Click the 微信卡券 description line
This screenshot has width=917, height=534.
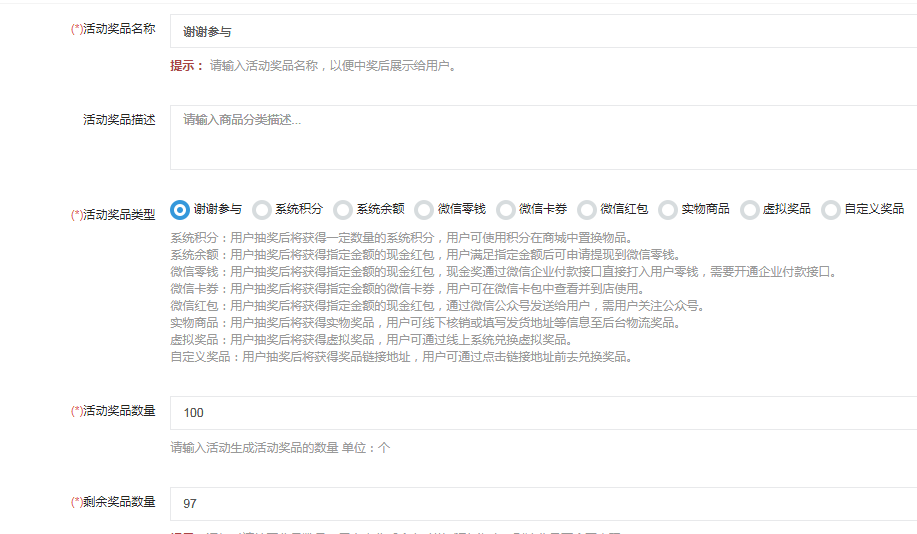click(408, 289)
